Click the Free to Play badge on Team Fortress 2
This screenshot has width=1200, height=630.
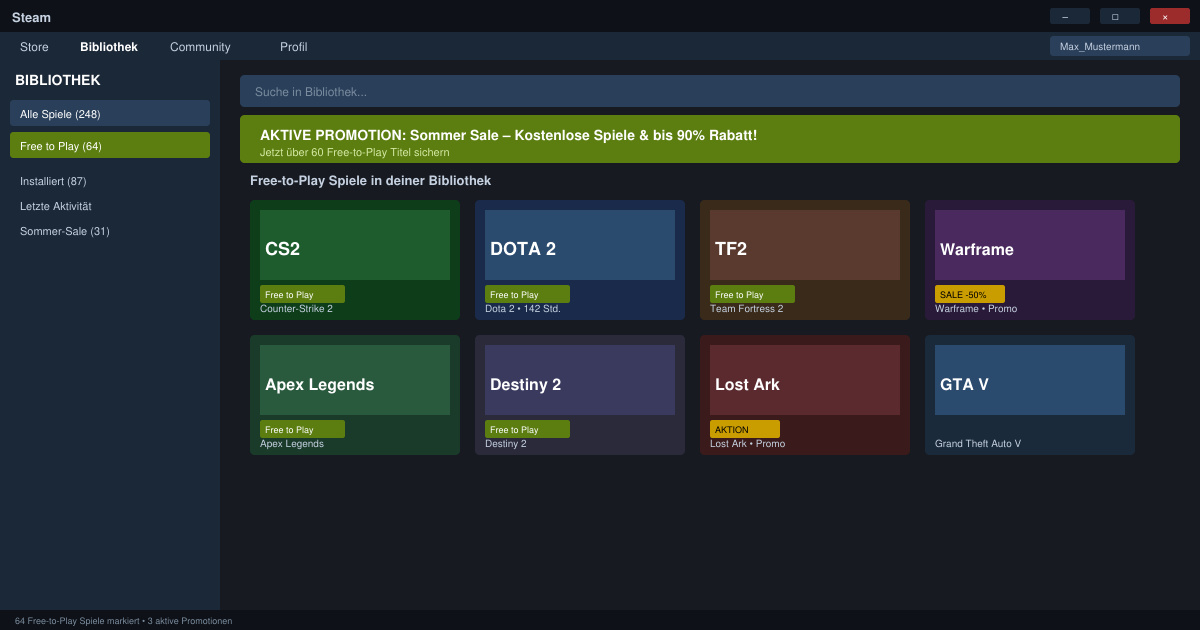click(x=752, y=294)
